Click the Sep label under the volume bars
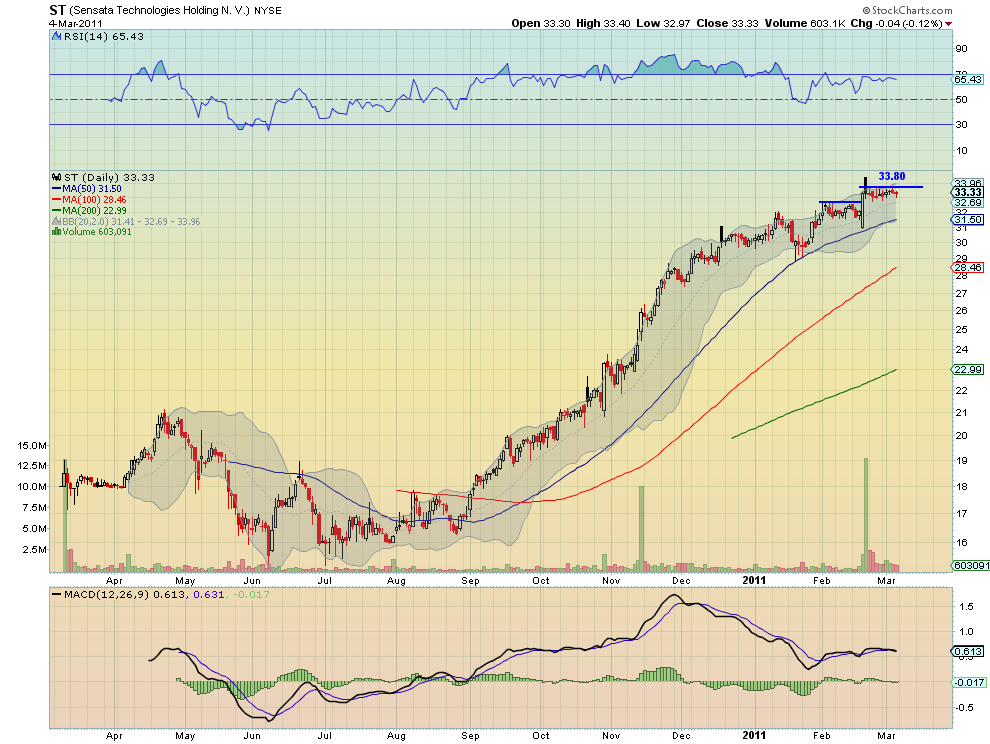This screenshot has height=744, width=990. pos(470,580)
